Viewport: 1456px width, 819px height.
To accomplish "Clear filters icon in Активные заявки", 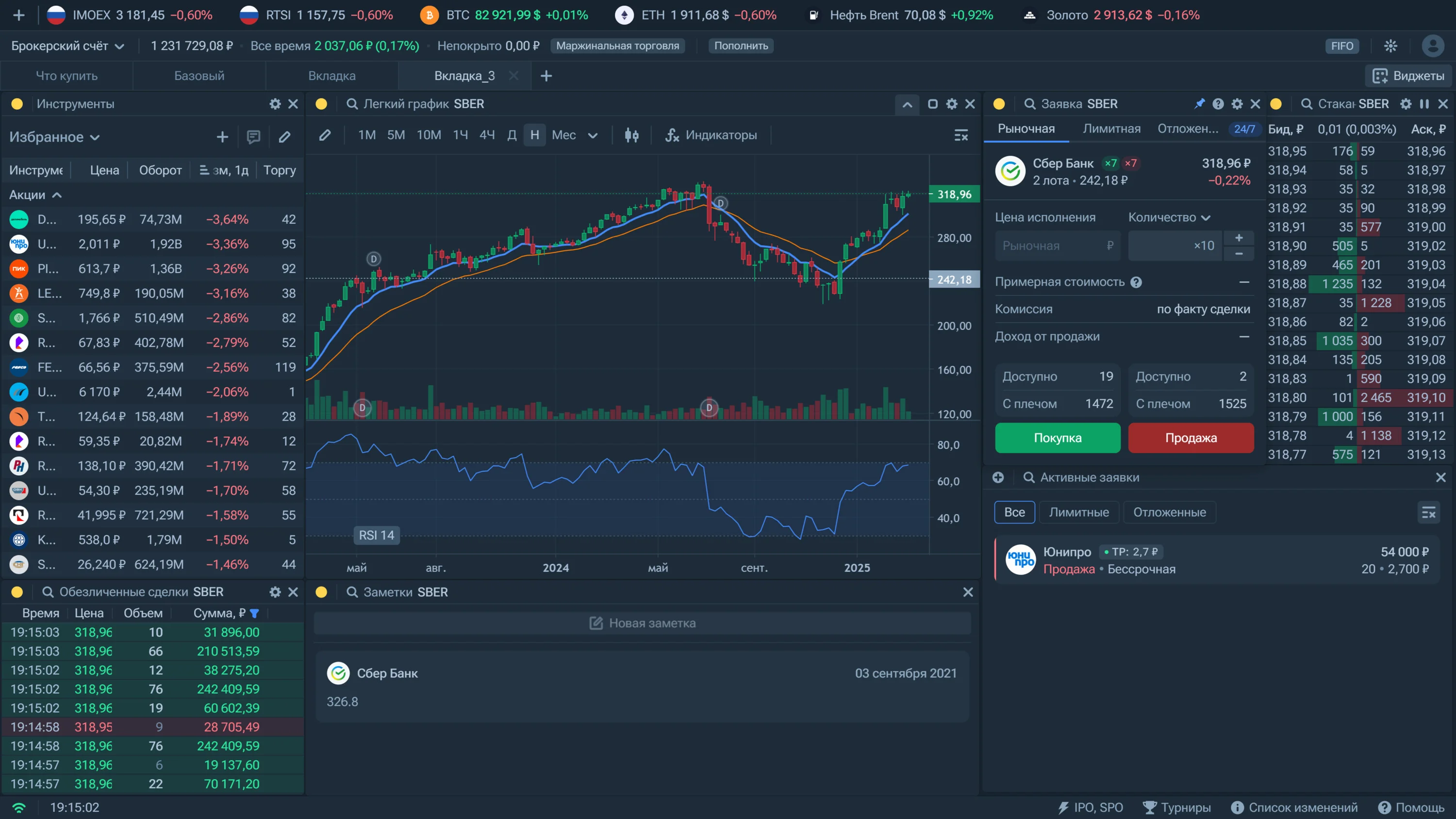I will coord(1428,513).
